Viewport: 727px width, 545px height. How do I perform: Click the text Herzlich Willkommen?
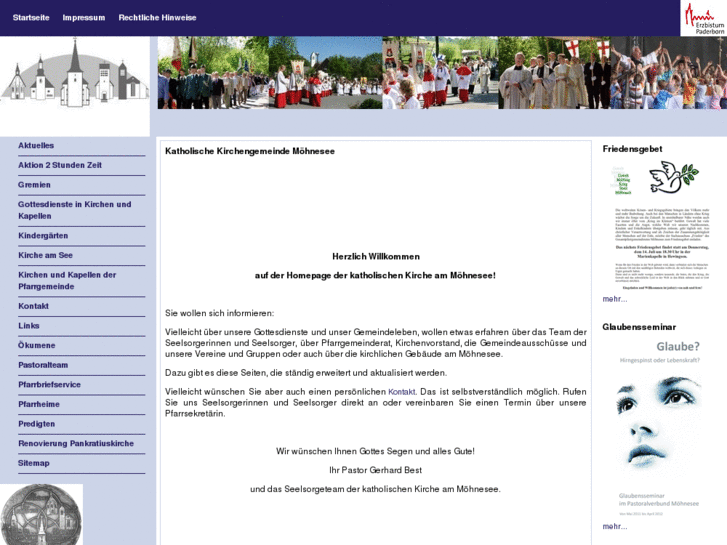point(376,256)
